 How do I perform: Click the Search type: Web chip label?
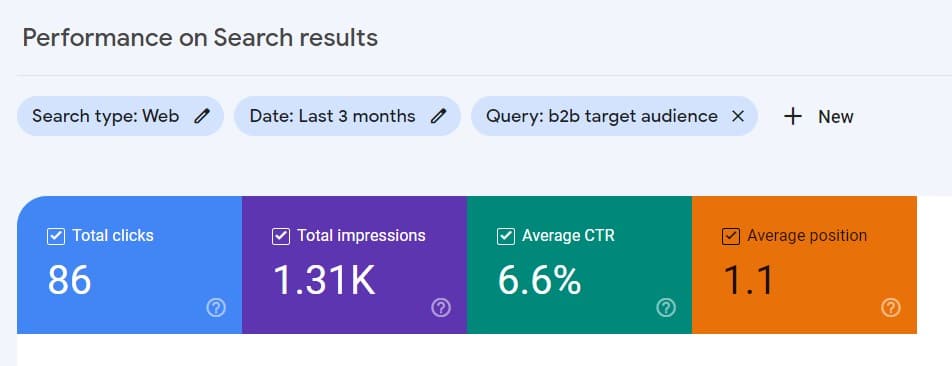coord(106,116)
